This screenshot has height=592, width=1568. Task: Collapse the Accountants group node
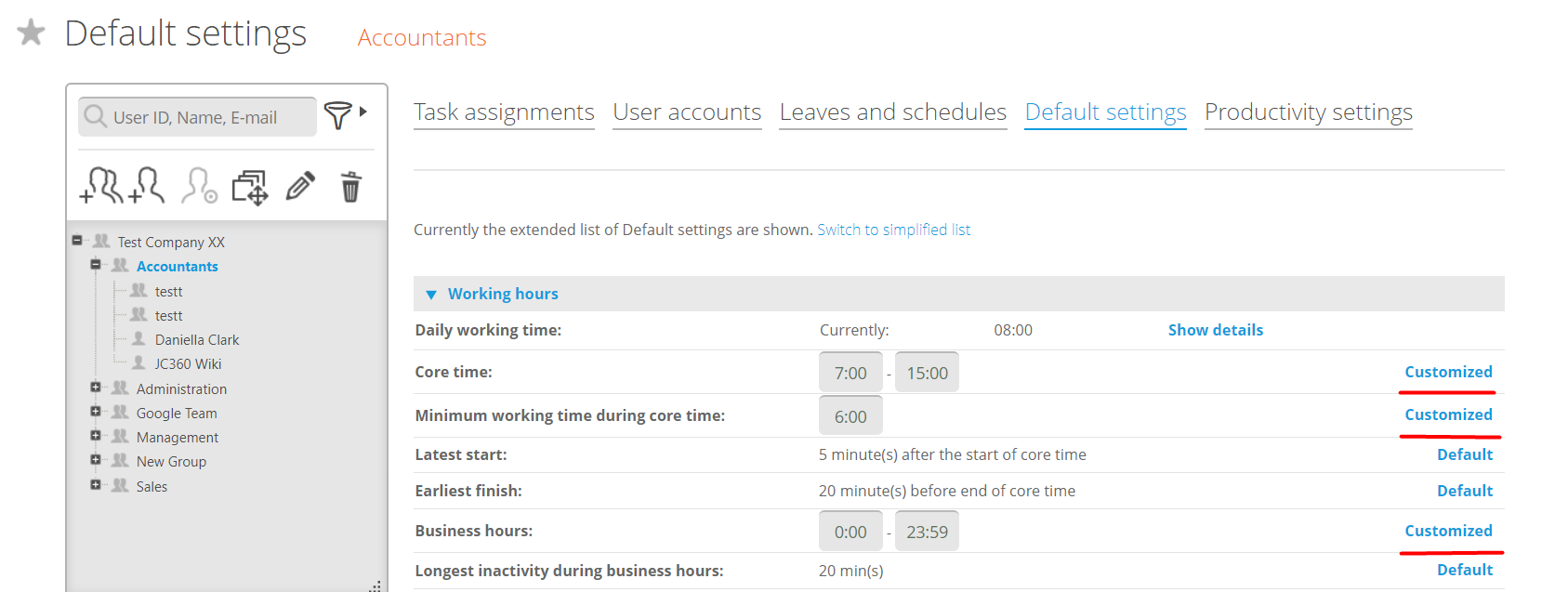point(95,265)
